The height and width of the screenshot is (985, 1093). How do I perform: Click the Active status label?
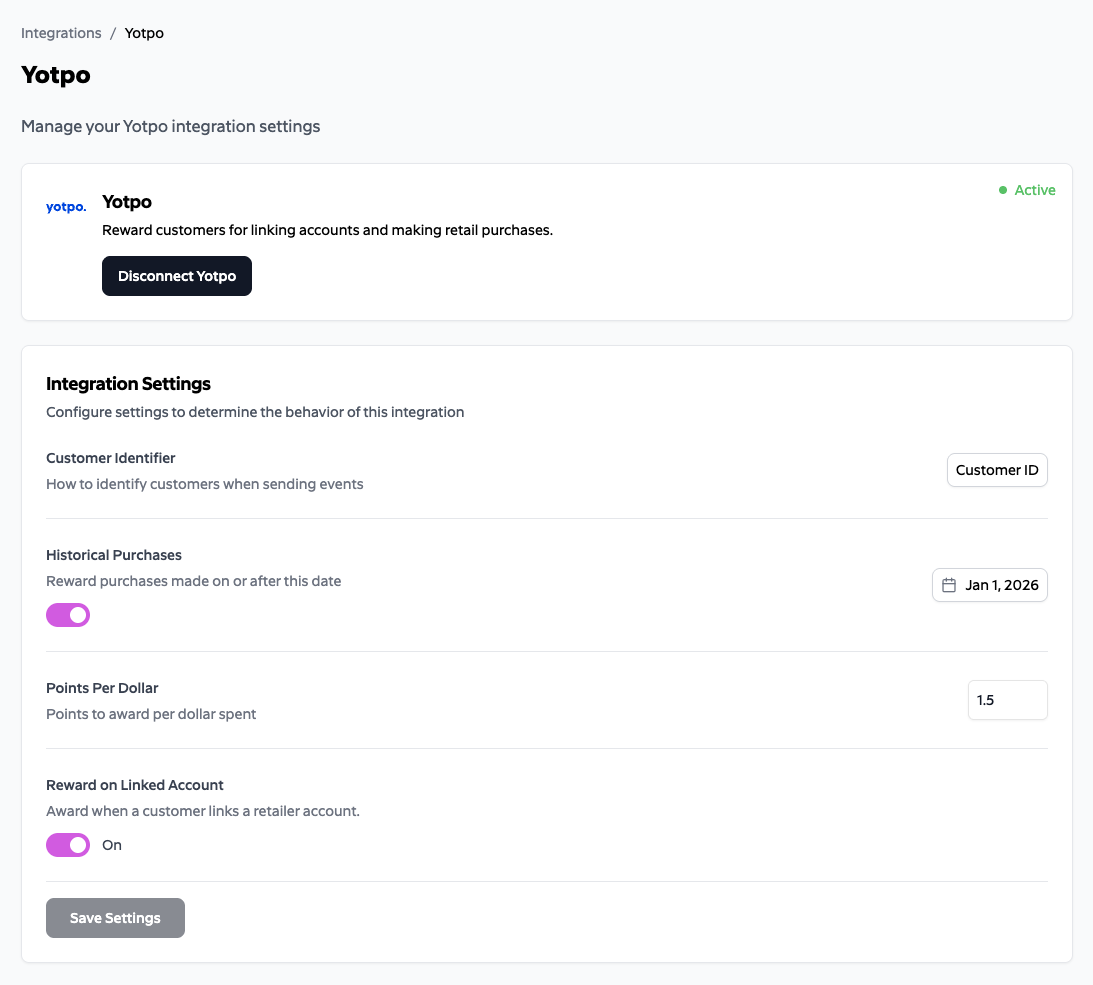1034,189
